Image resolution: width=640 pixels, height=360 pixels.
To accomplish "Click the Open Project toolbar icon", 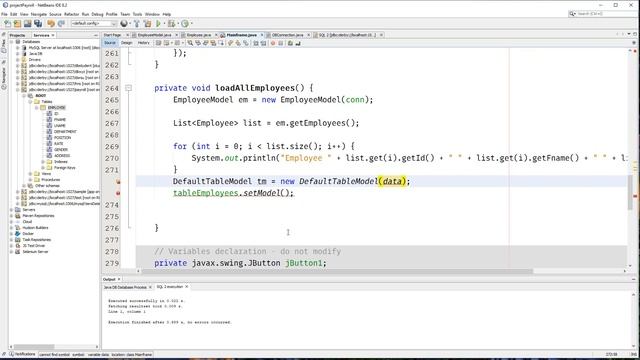I will click(x=27, y=24).
